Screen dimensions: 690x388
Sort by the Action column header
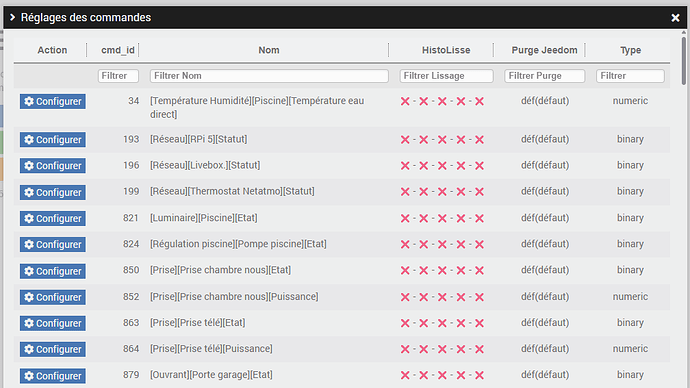click(x=52, y=50)
